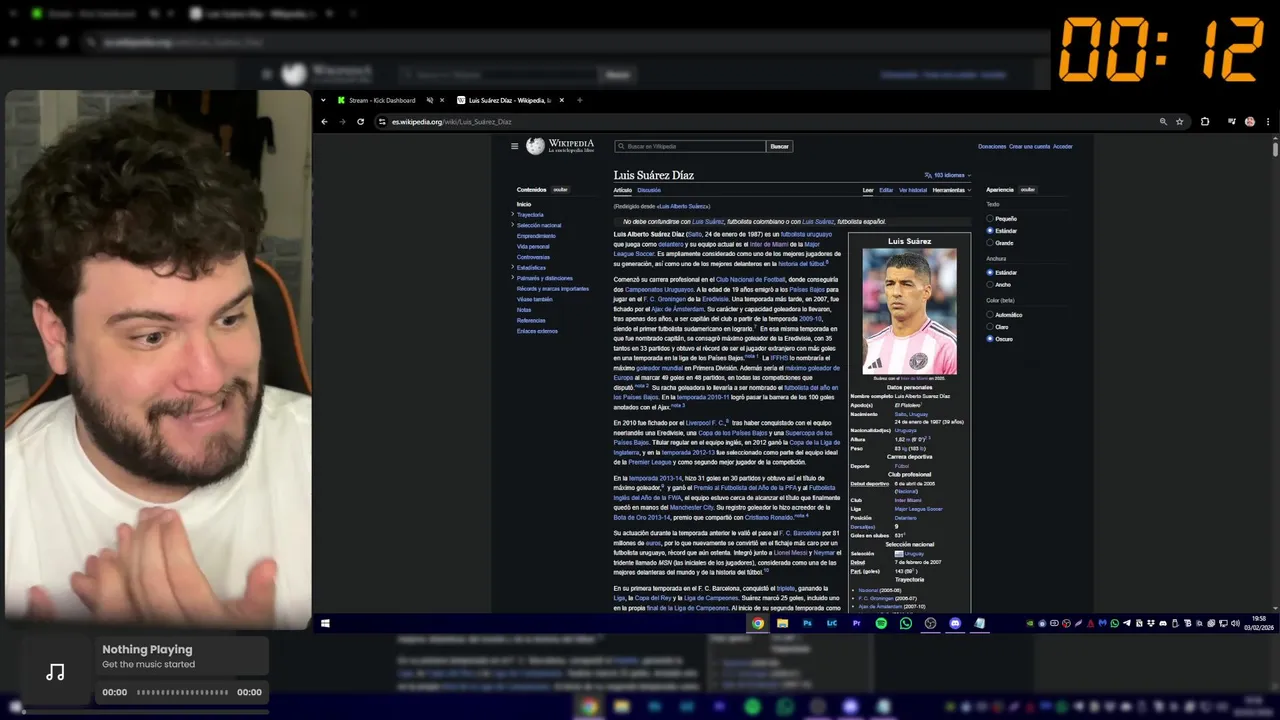
Task: Open Spotify from the taskbar
Action: pyautogui.click(x=881, y=623)
